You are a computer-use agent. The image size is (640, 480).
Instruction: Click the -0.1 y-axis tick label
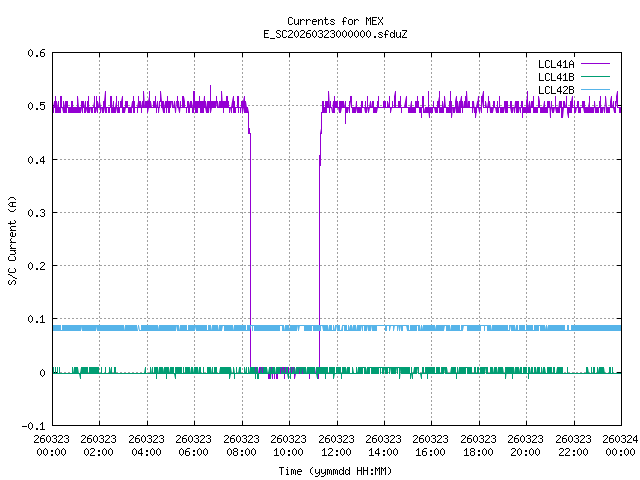(33, 426)
